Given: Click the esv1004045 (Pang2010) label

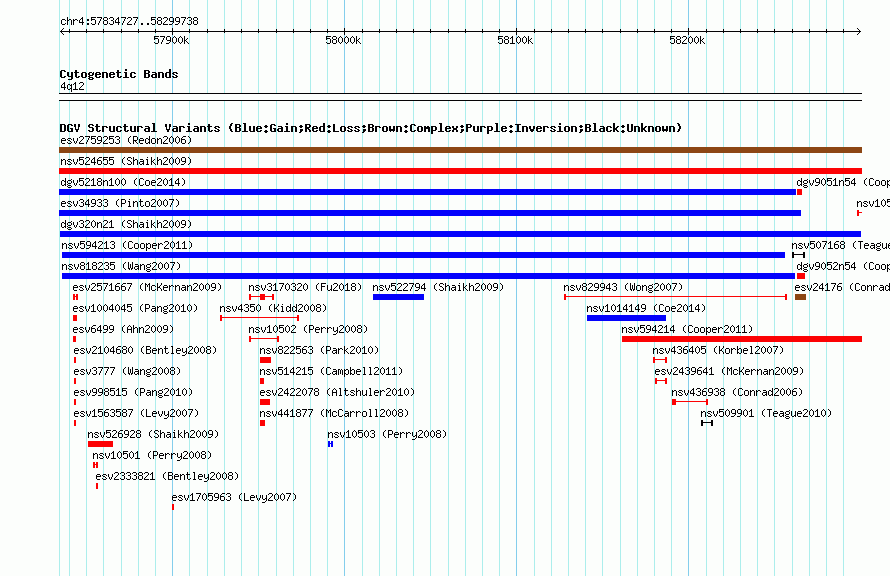Looking at the screenshot, I should tap(135, 308).
